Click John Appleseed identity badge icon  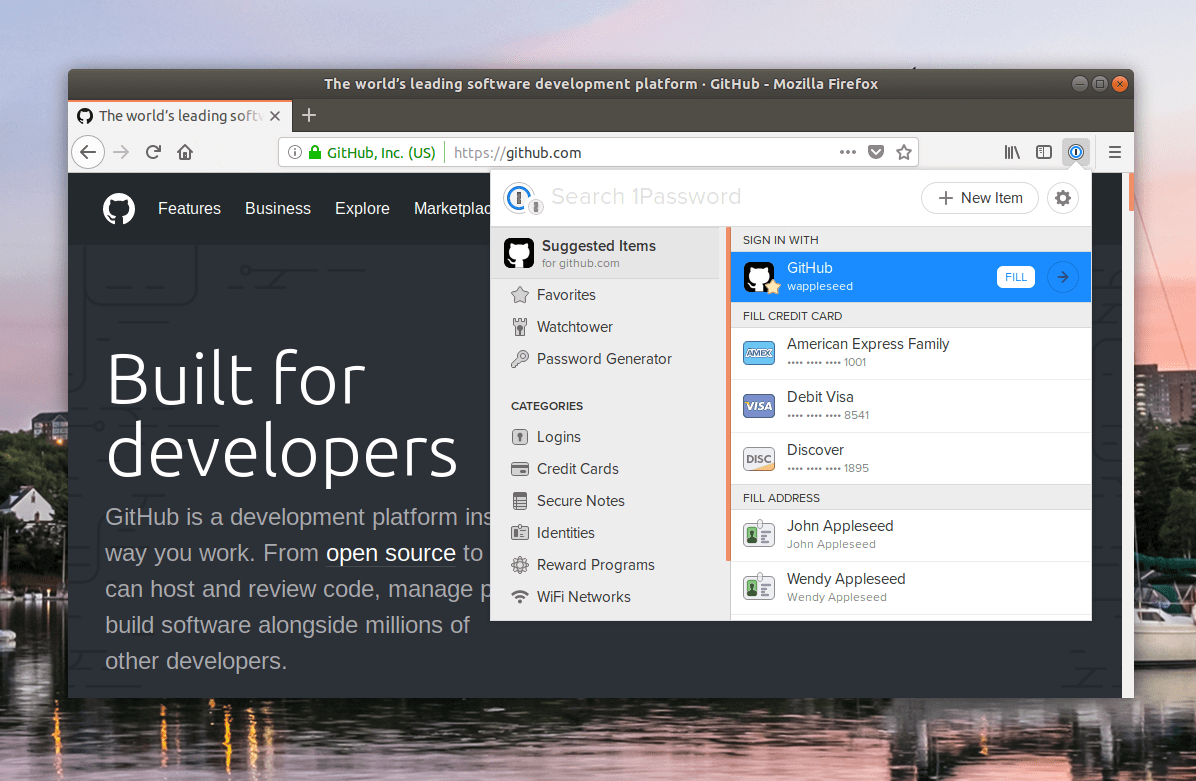759,535
